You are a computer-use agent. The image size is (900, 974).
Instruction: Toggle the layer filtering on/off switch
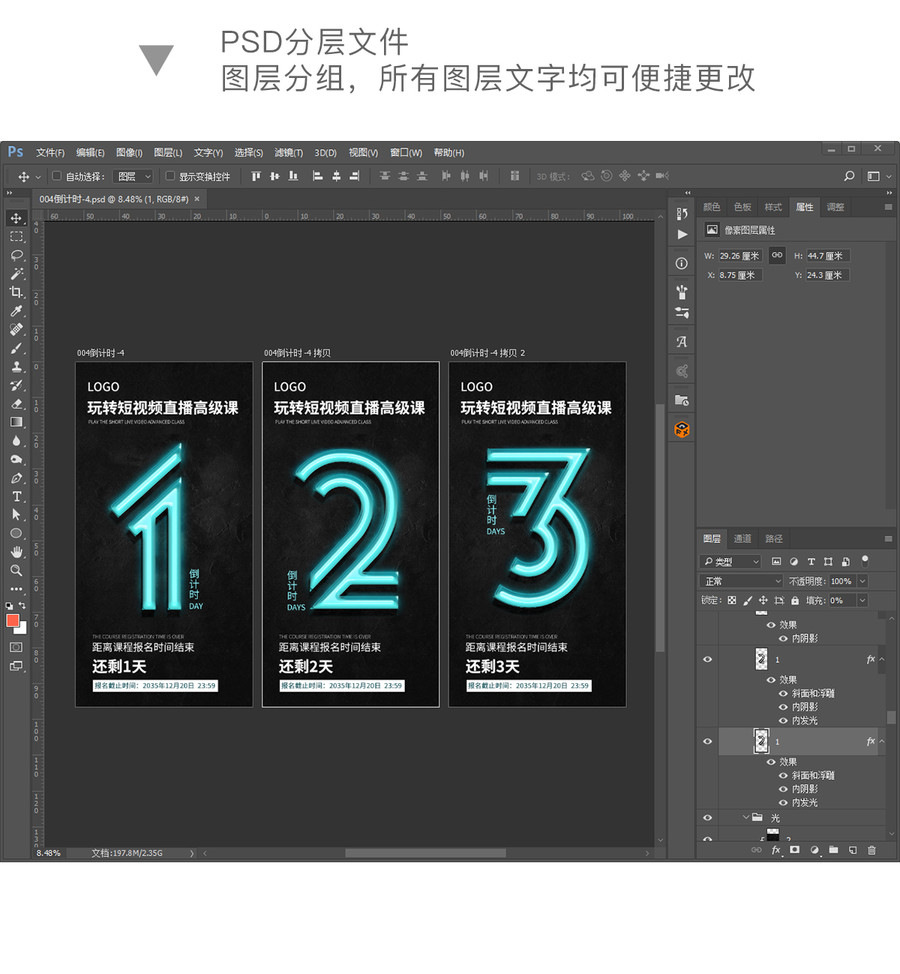(x=865, y=561)
